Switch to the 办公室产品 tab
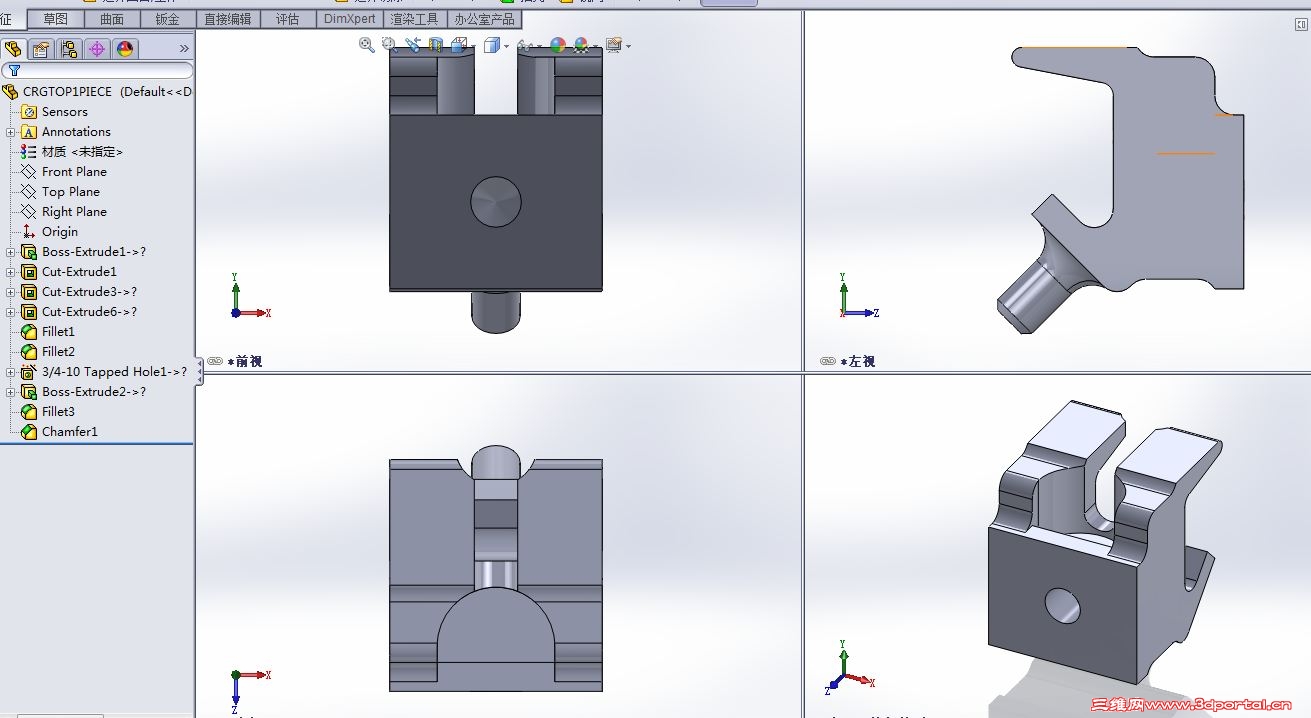The width and height of the screenshot is (1311, 718). click(484, 19)
